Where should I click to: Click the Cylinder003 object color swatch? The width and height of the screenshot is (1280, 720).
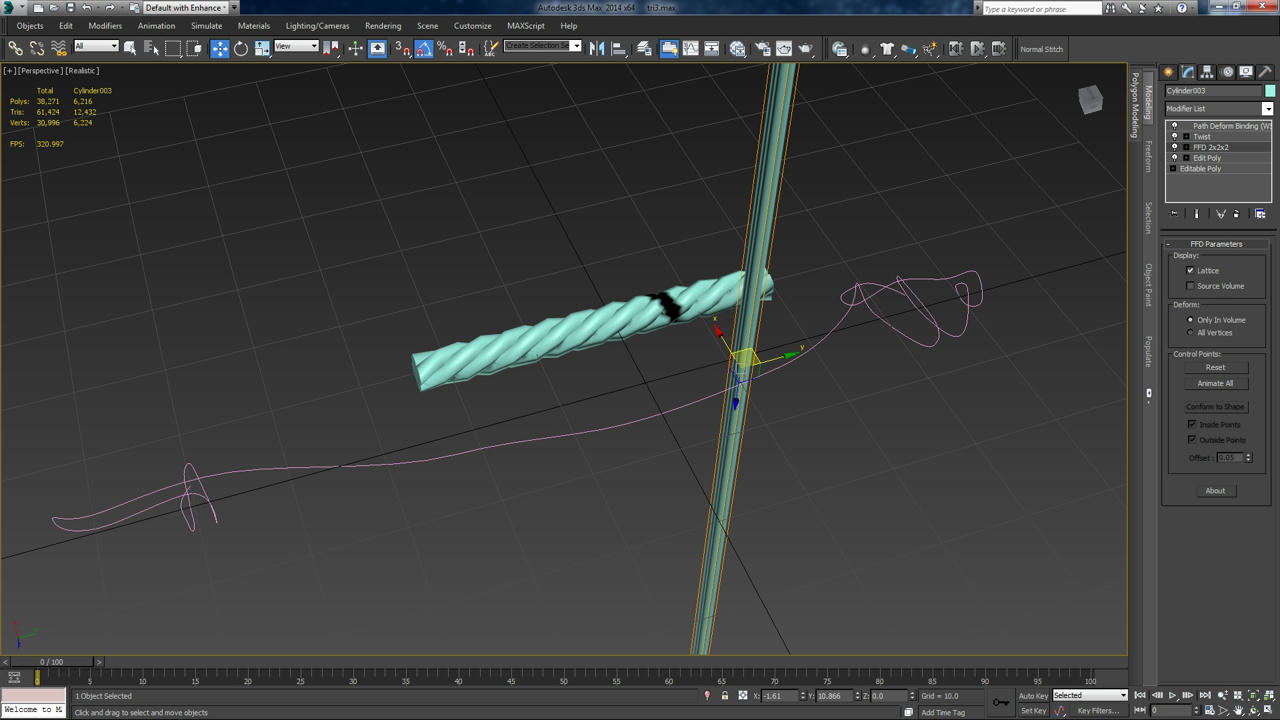tap(1270, 91)
